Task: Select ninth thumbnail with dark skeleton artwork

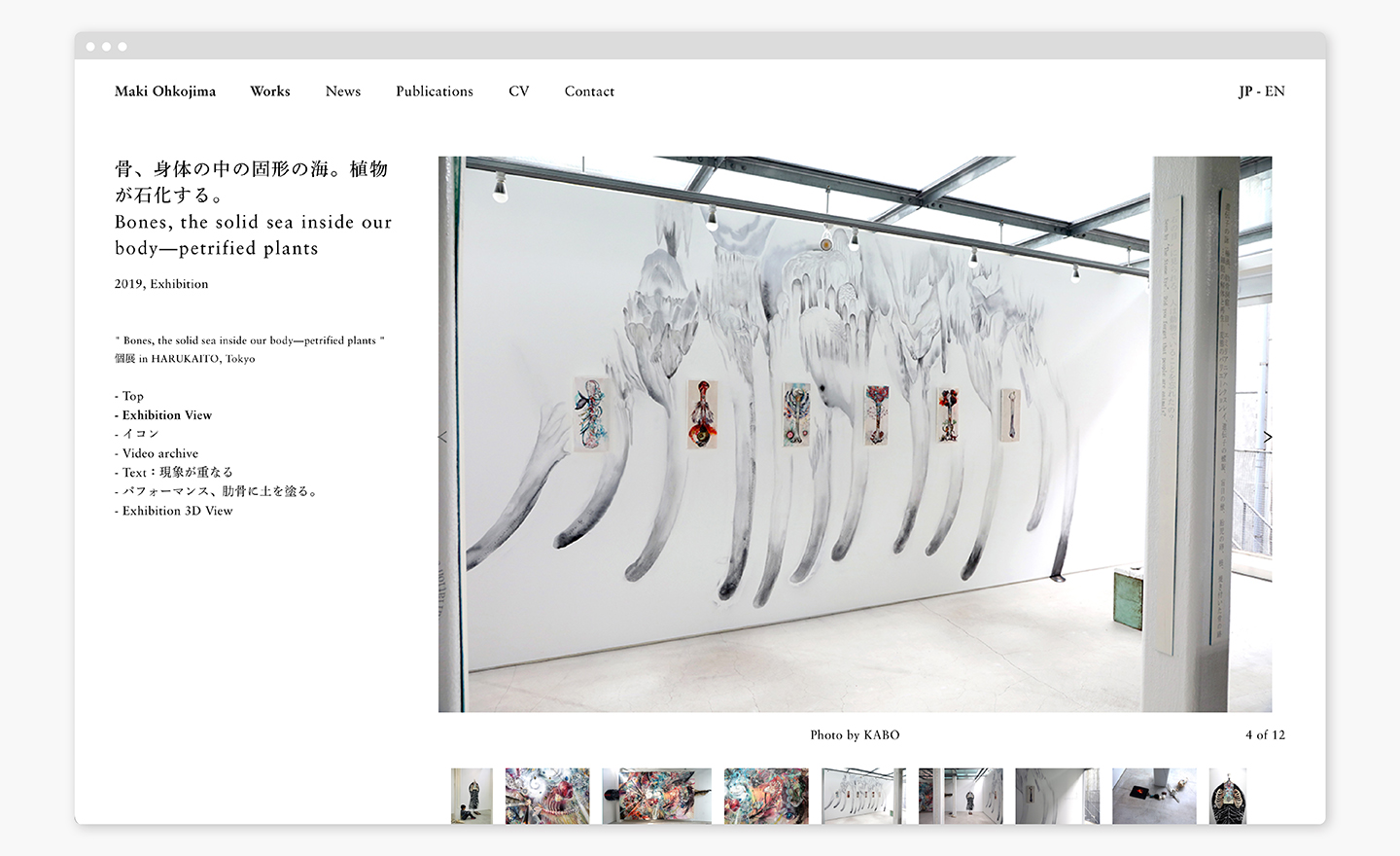Action: tap(1228, 796)
